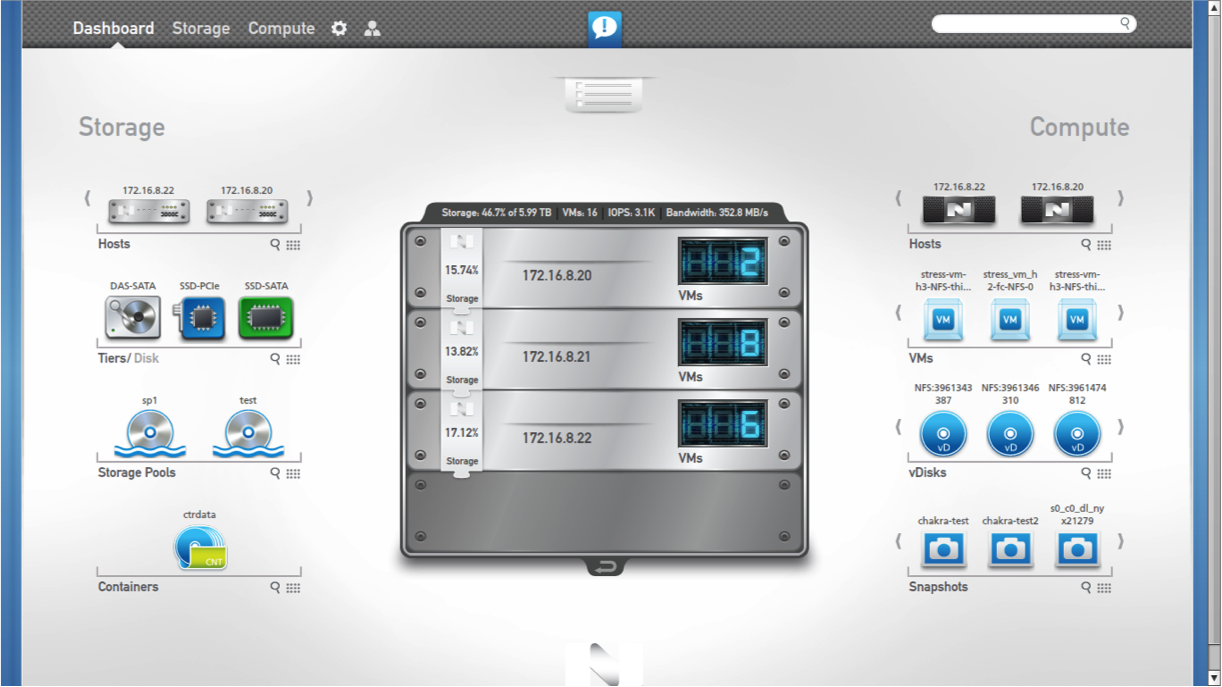
Task: Open the stress_vm_h2-fc-NFS-0 VM icon
Action: tap(1010, 320)
